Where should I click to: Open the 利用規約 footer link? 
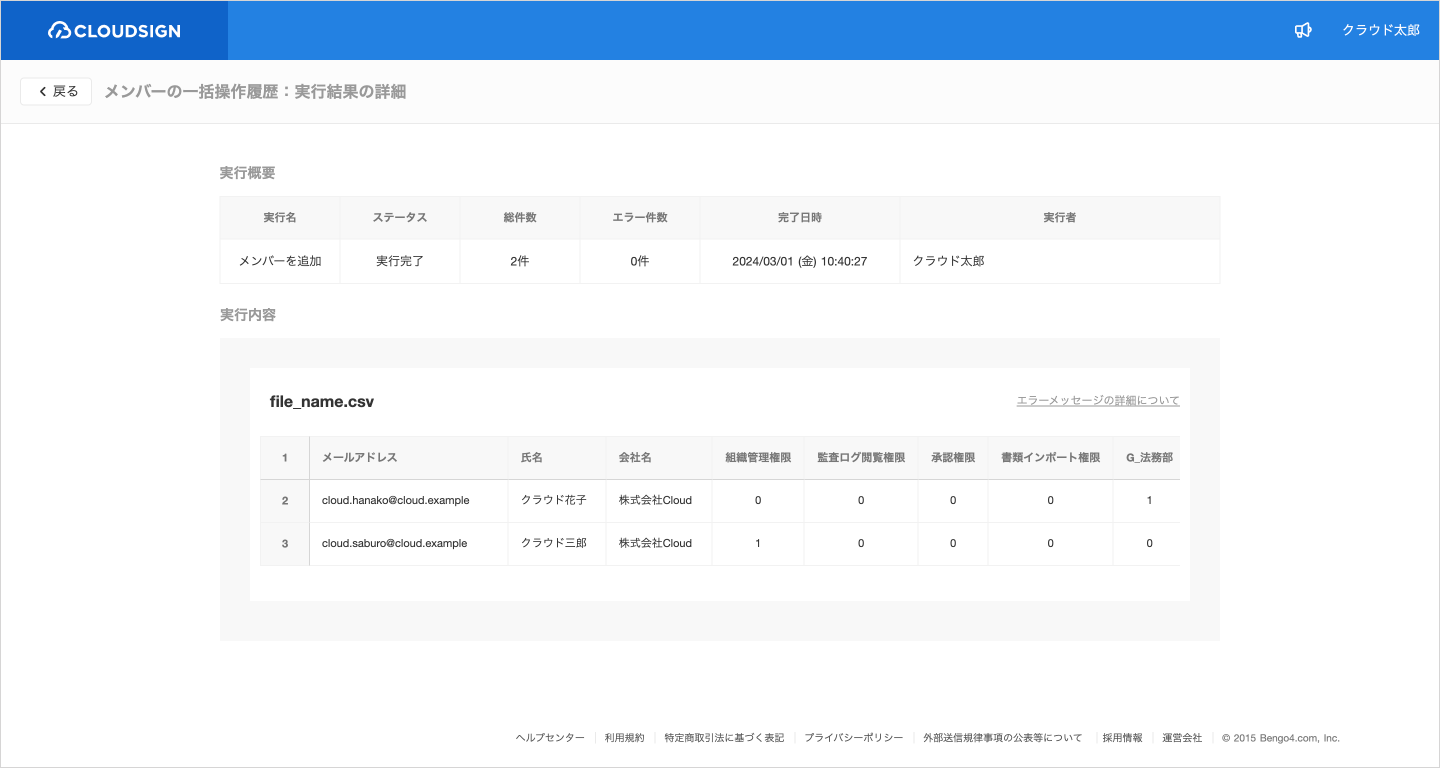click(x=625, y=738)
